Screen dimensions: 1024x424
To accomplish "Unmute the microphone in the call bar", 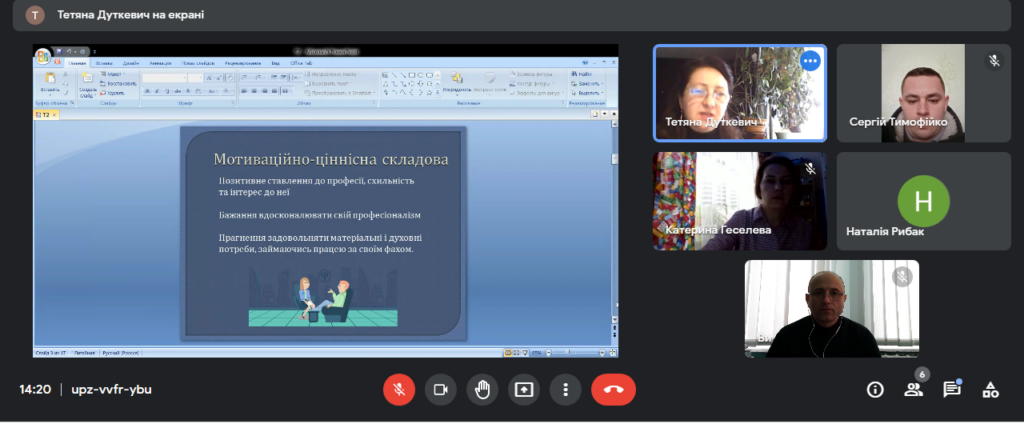I will click(399, 390).
